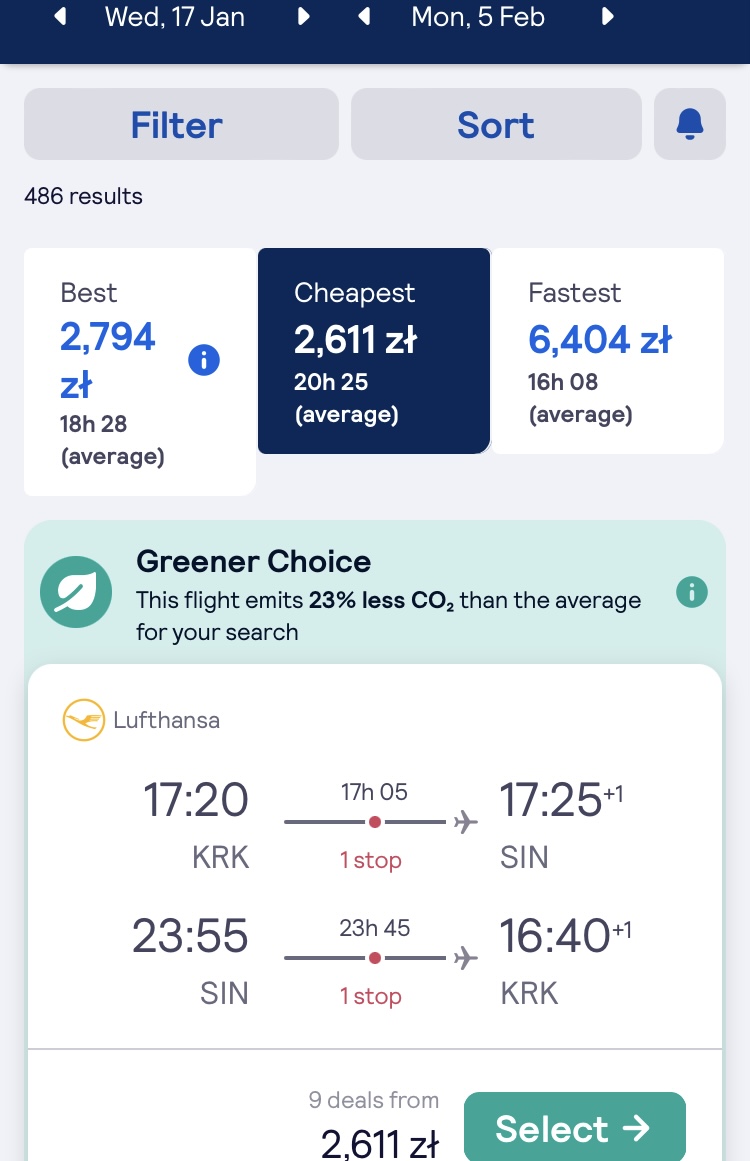The height and width of the screenshot is (1161, 750).
Task: Click the Greener Choice leaf icon
Action: coord(76,592)
